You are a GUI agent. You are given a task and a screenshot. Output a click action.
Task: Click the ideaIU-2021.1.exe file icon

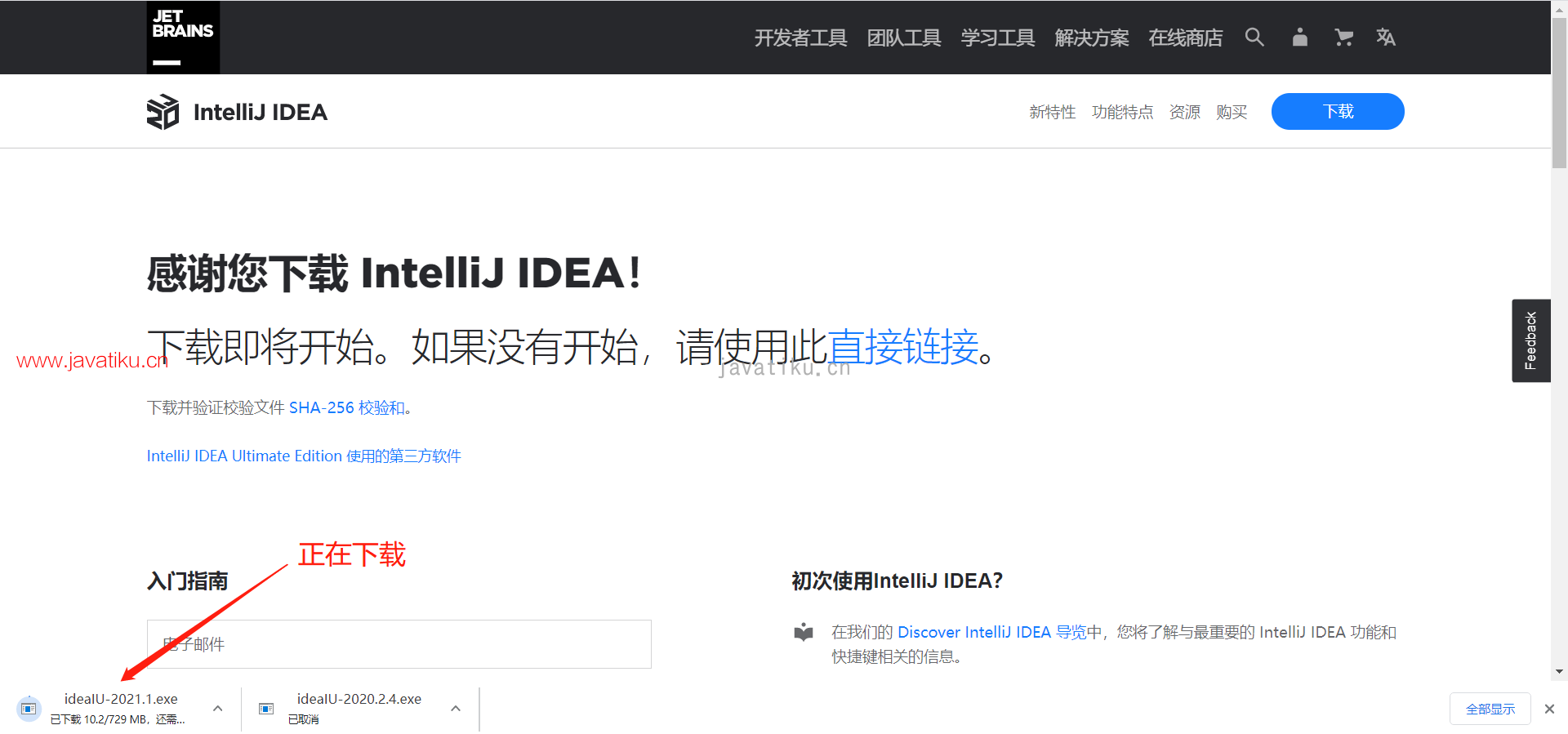pos(29,709)
